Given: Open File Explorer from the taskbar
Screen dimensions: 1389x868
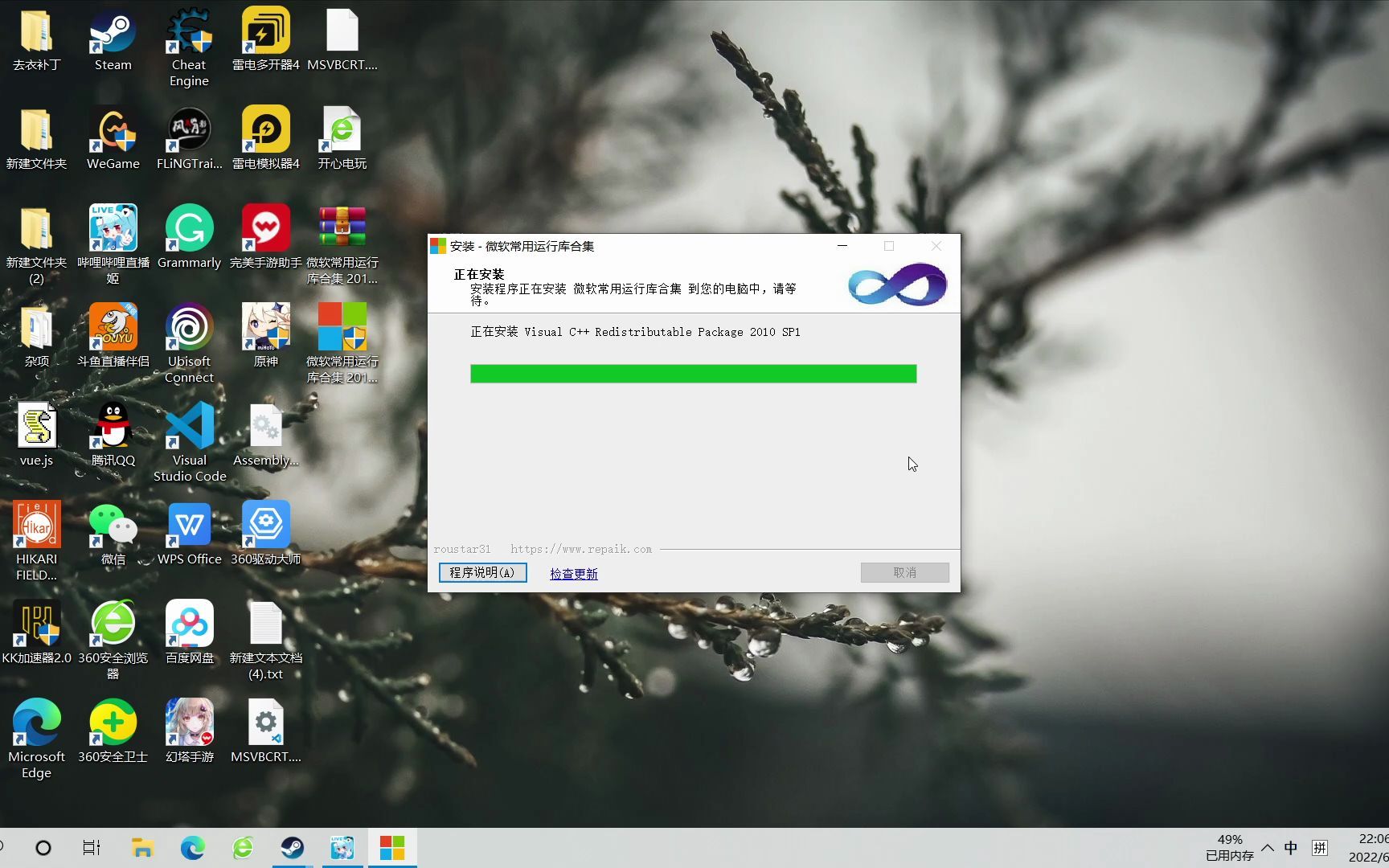Looking at the screenshot, I should 142,848.
